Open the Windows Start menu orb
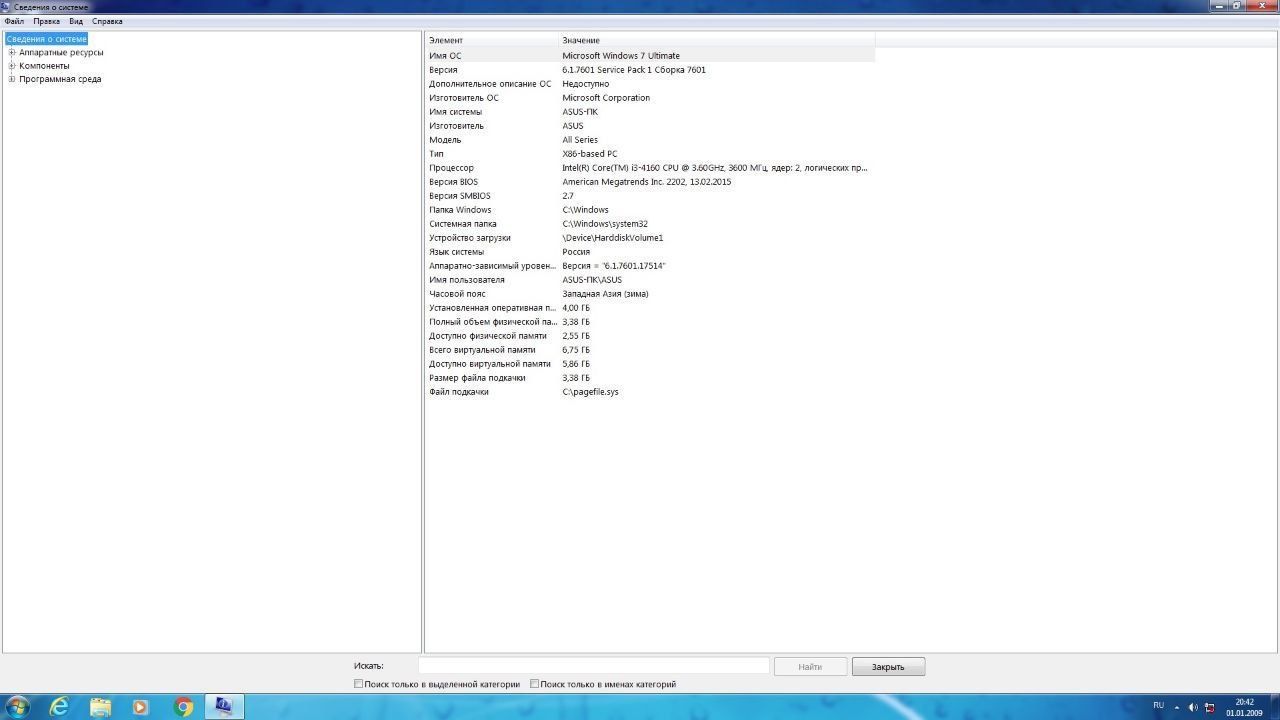The height and width of the screenshot is (720, 1280). (x=16, y=707)
